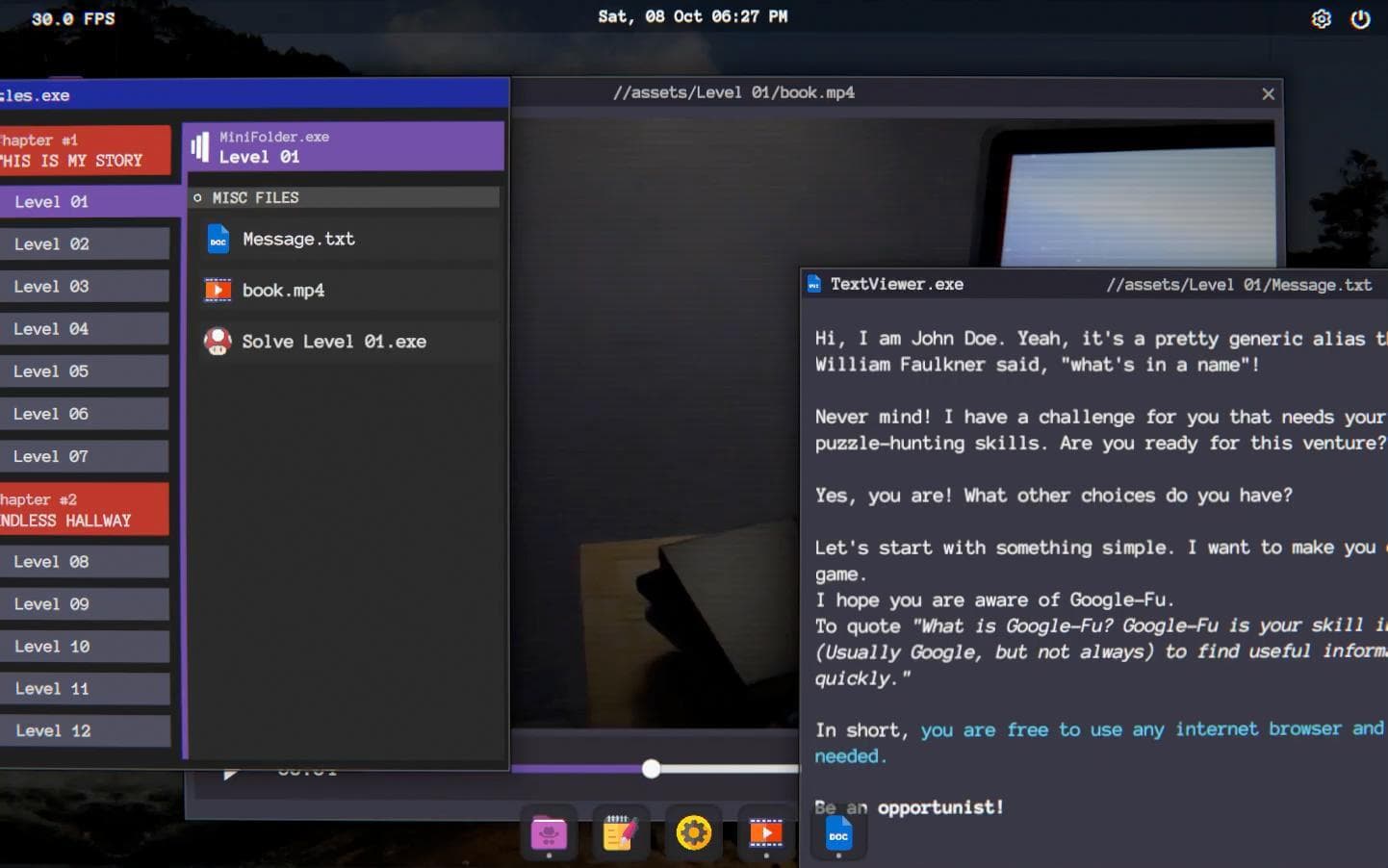The width and height of the screenshot is (1388, 868).
Task: Click the bold word opportunist! in message
Action: [940, 807]
